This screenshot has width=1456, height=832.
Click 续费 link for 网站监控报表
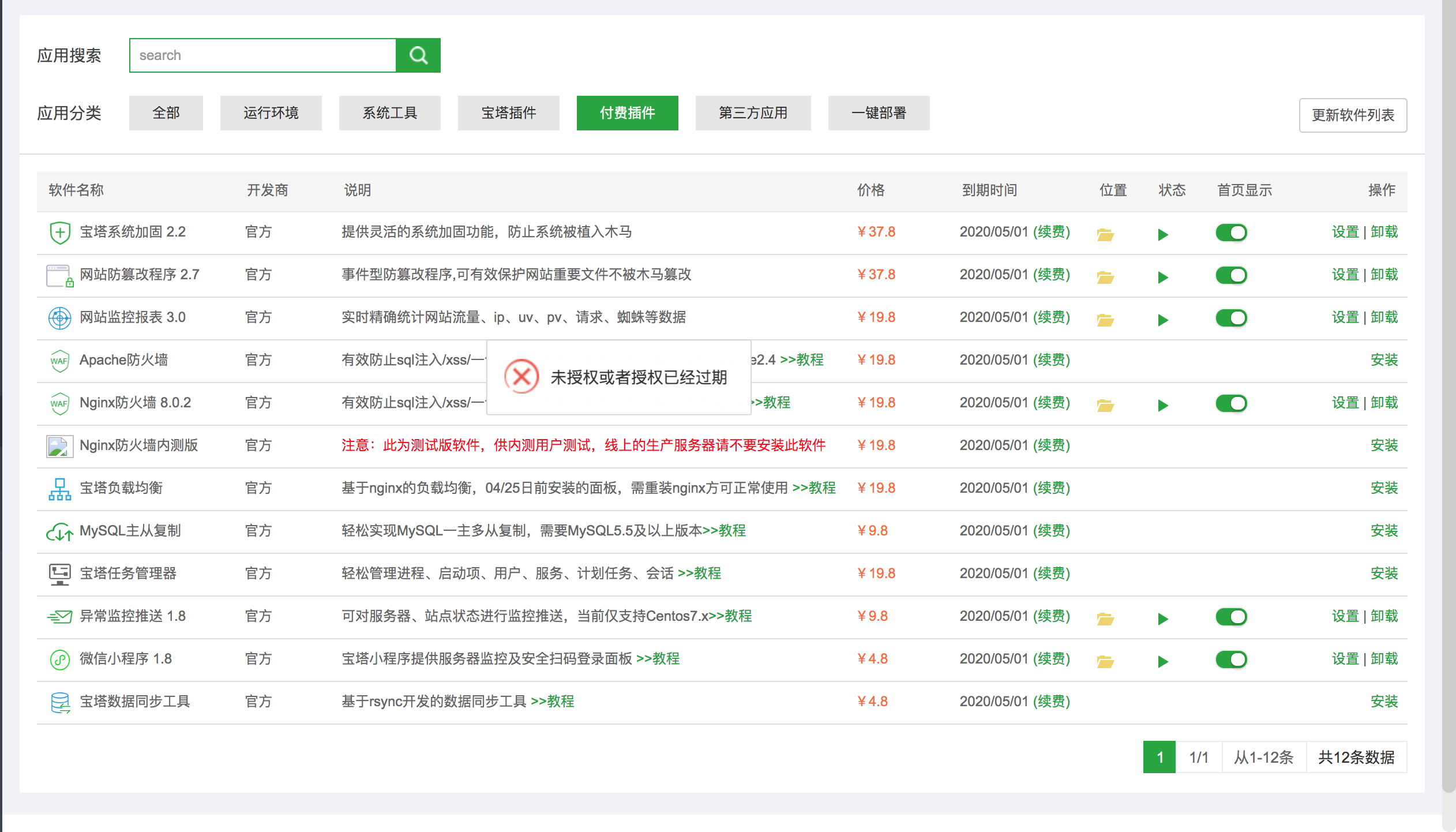(1052, 317)
